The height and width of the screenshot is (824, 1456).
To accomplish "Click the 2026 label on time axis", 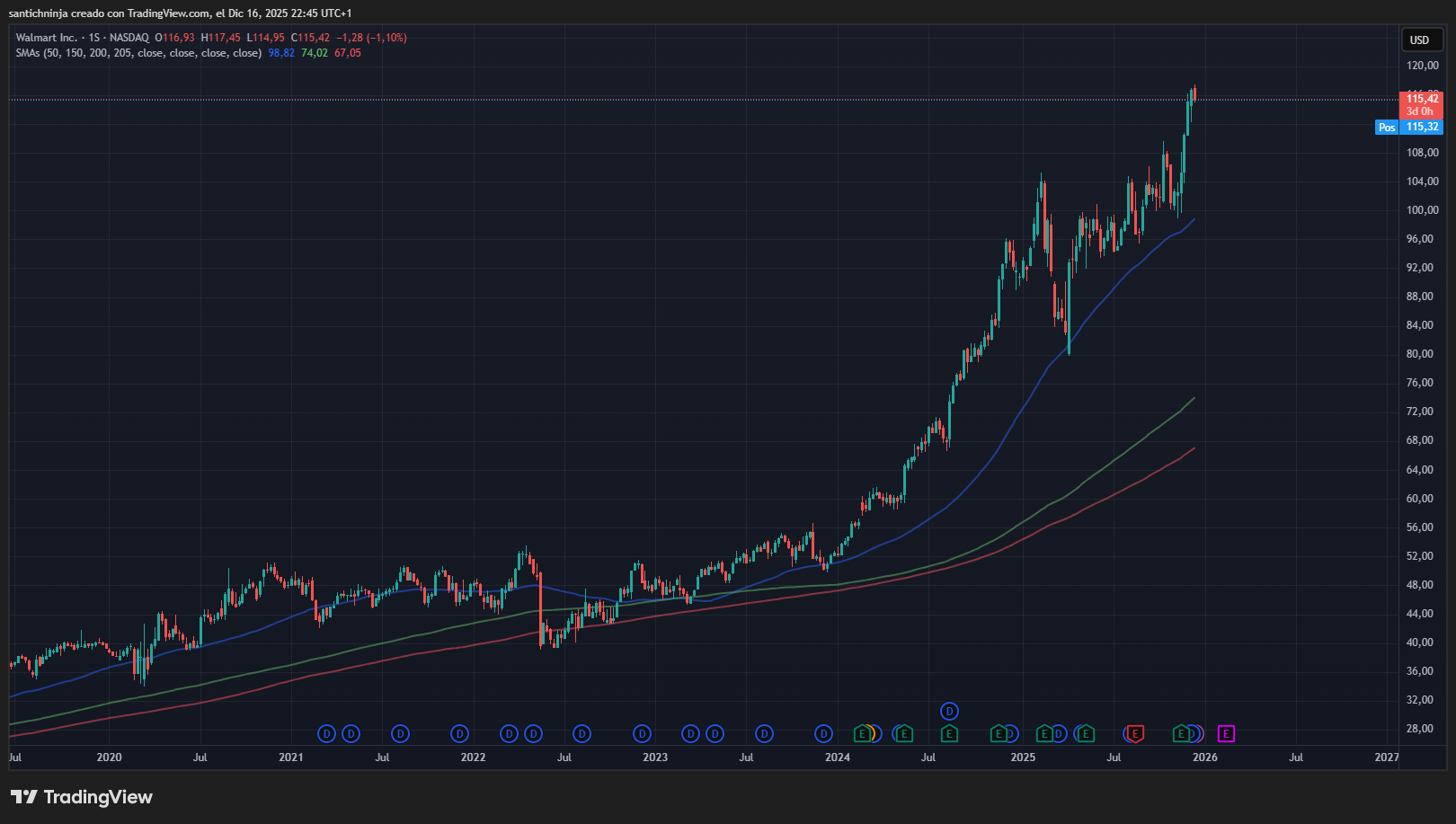I will pos(1204,758).
